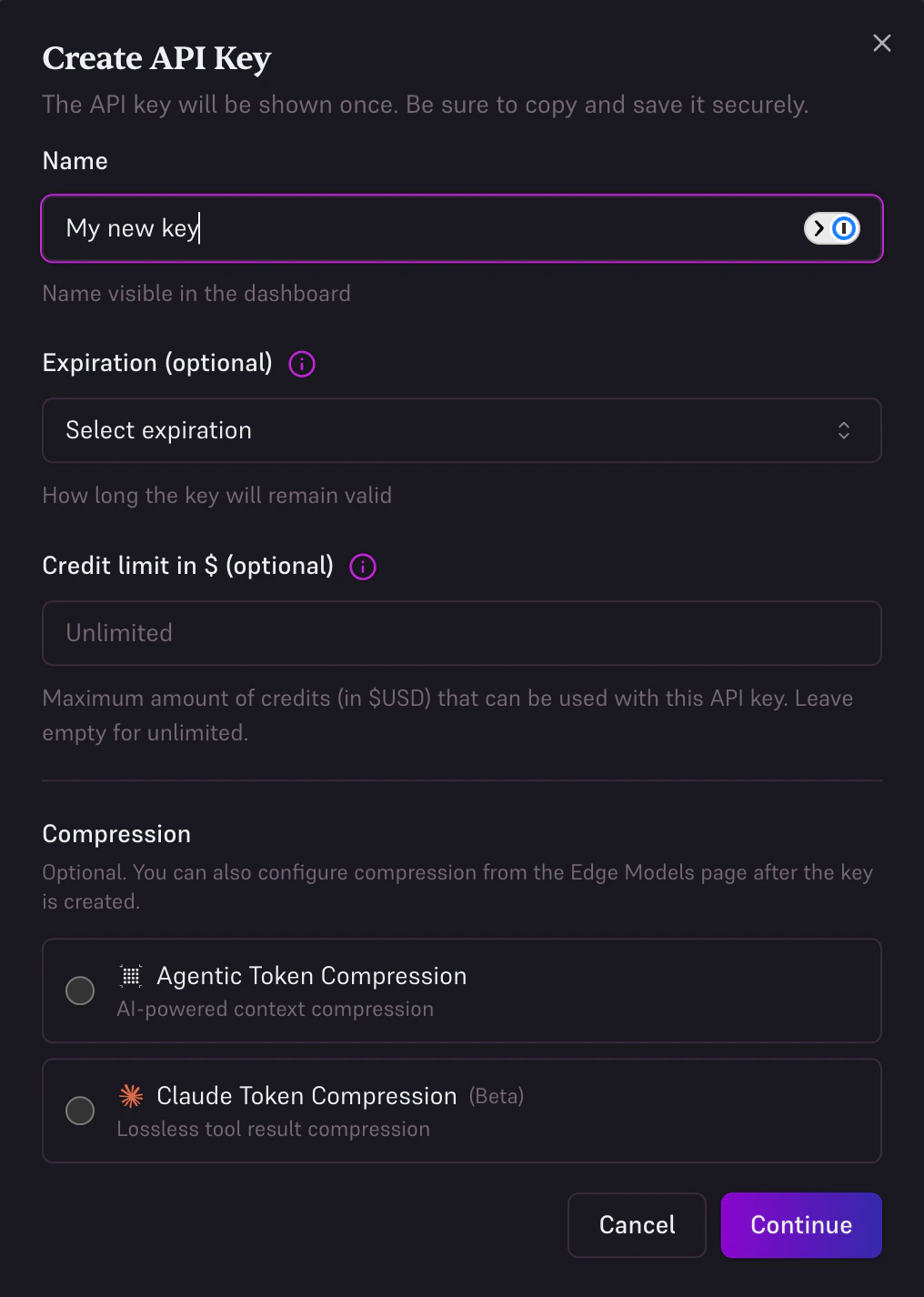
Task: Click the Lossless tool result compression description
Action: pos(273,1129)
